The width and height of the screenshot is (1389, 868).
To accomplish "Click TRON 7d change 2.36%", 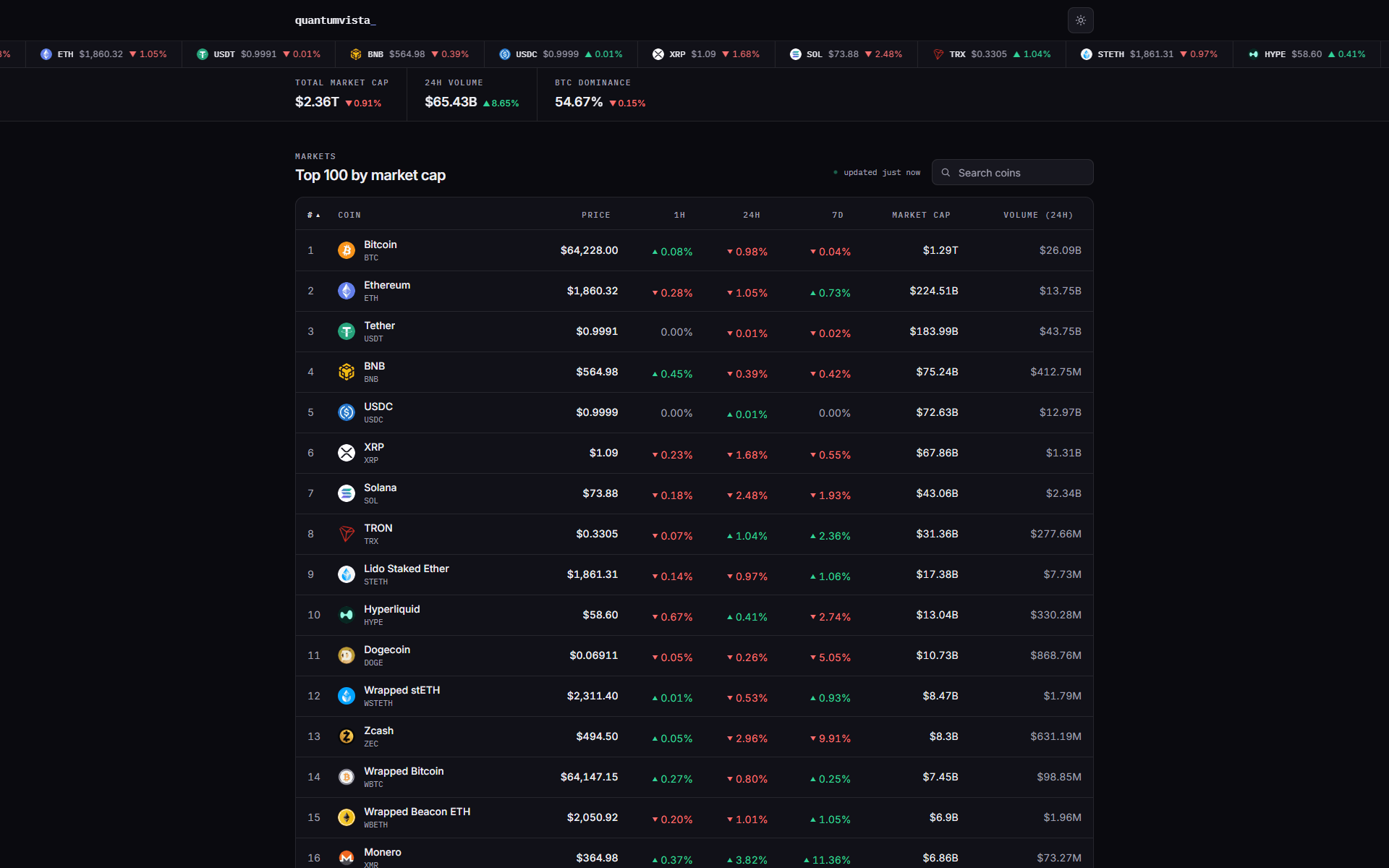I will point(831,536).
